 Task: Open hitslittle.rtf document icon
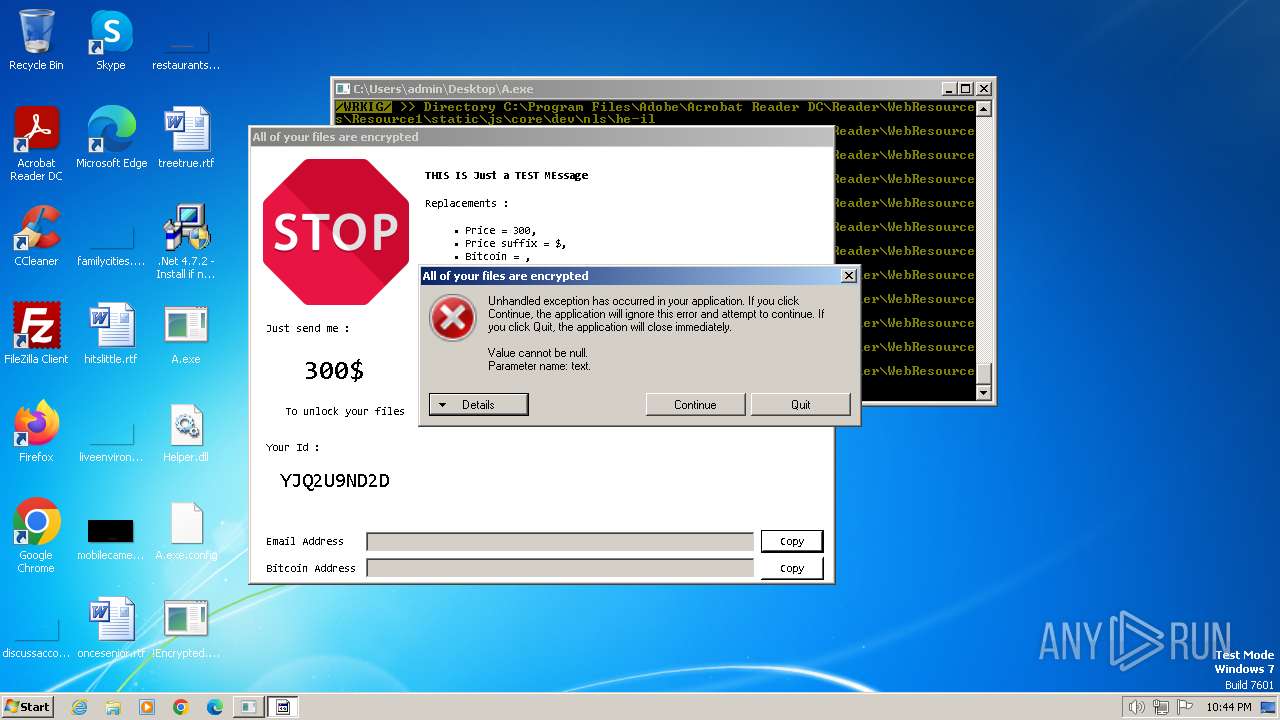coord(111,334)
